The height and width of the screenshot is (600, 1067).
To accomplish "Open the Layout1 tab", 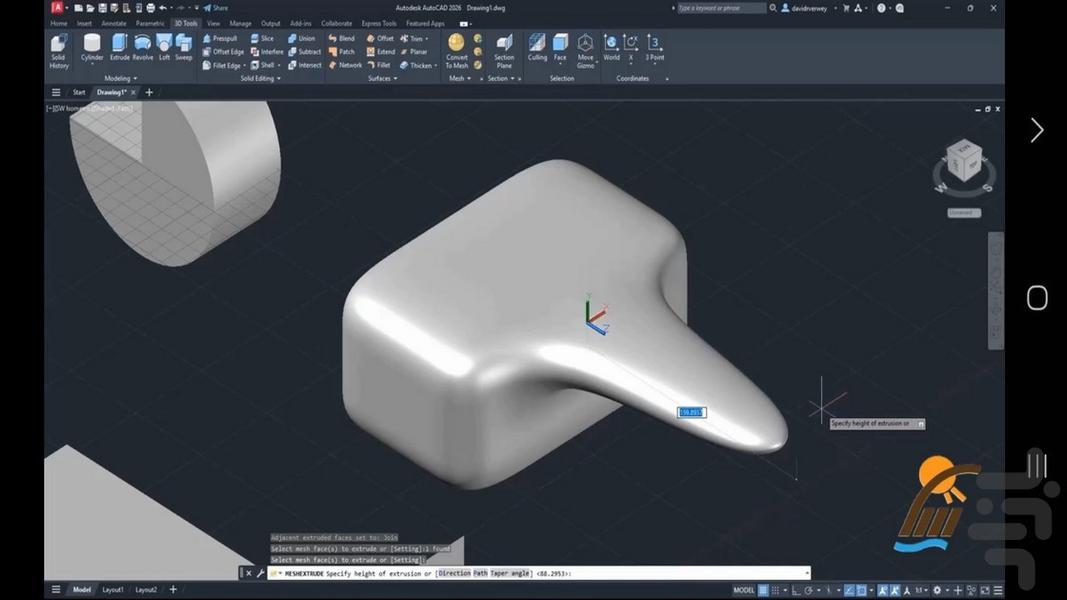I will coord(113,590).
